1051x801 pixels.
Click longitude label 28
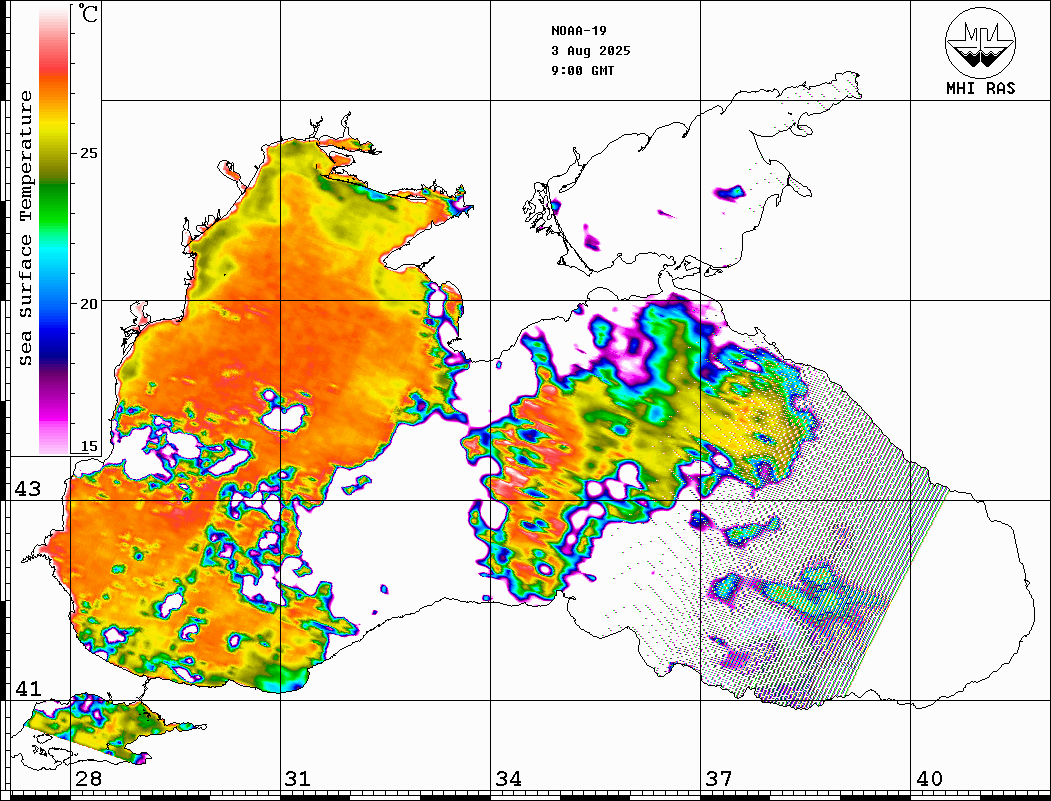pyautogui.click(x=88, y=779)
